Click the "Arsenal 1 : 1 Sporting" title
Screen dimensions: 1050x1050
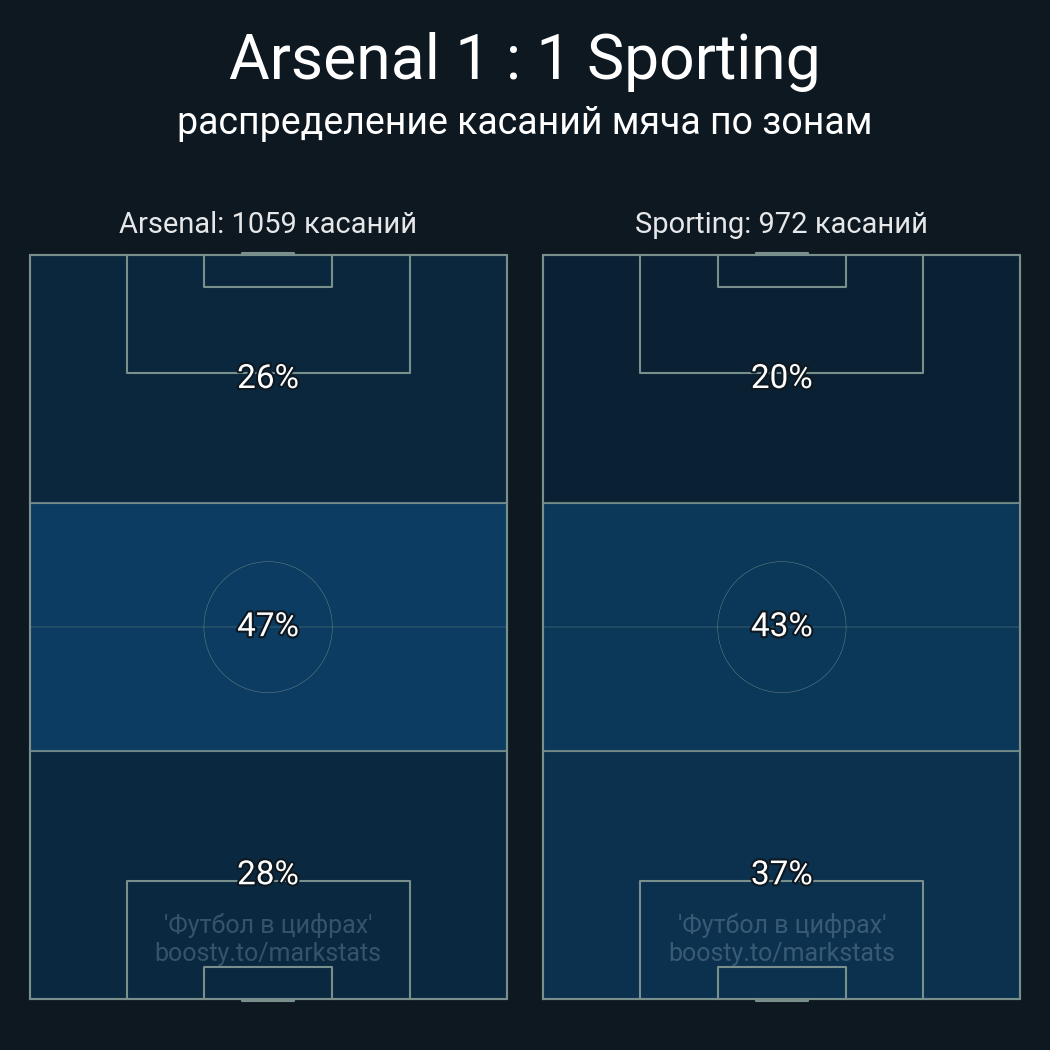(x=524, y=58)
